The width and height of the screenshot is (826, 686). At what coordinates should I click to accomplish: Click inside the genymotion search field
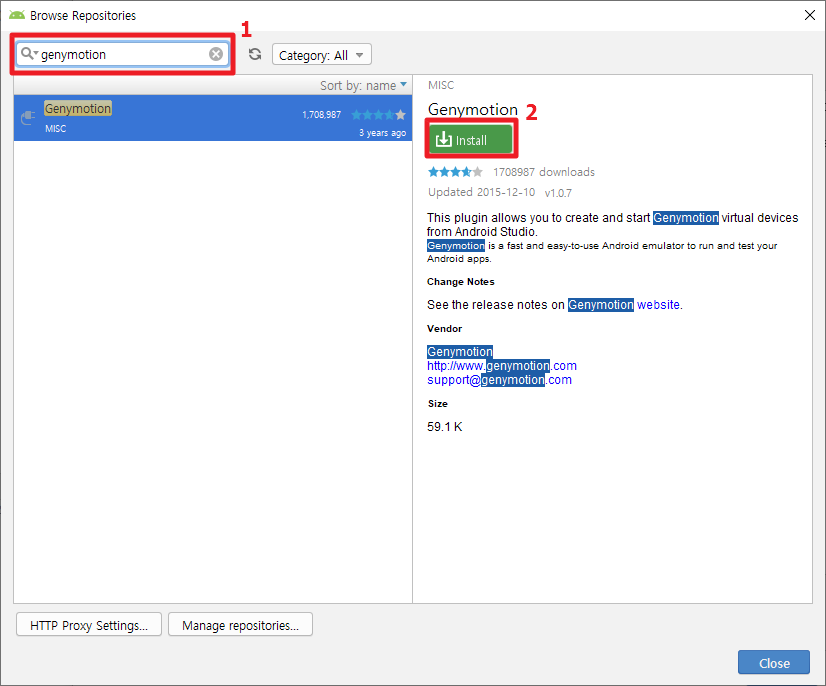[123, 54]
